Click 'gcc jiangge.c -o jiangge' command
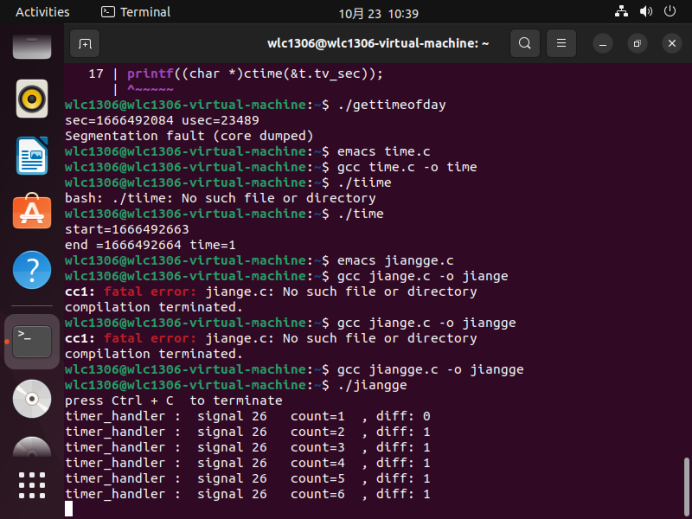Screen dimensions: 692x519 pyautogui.click(x=430, y=369)
